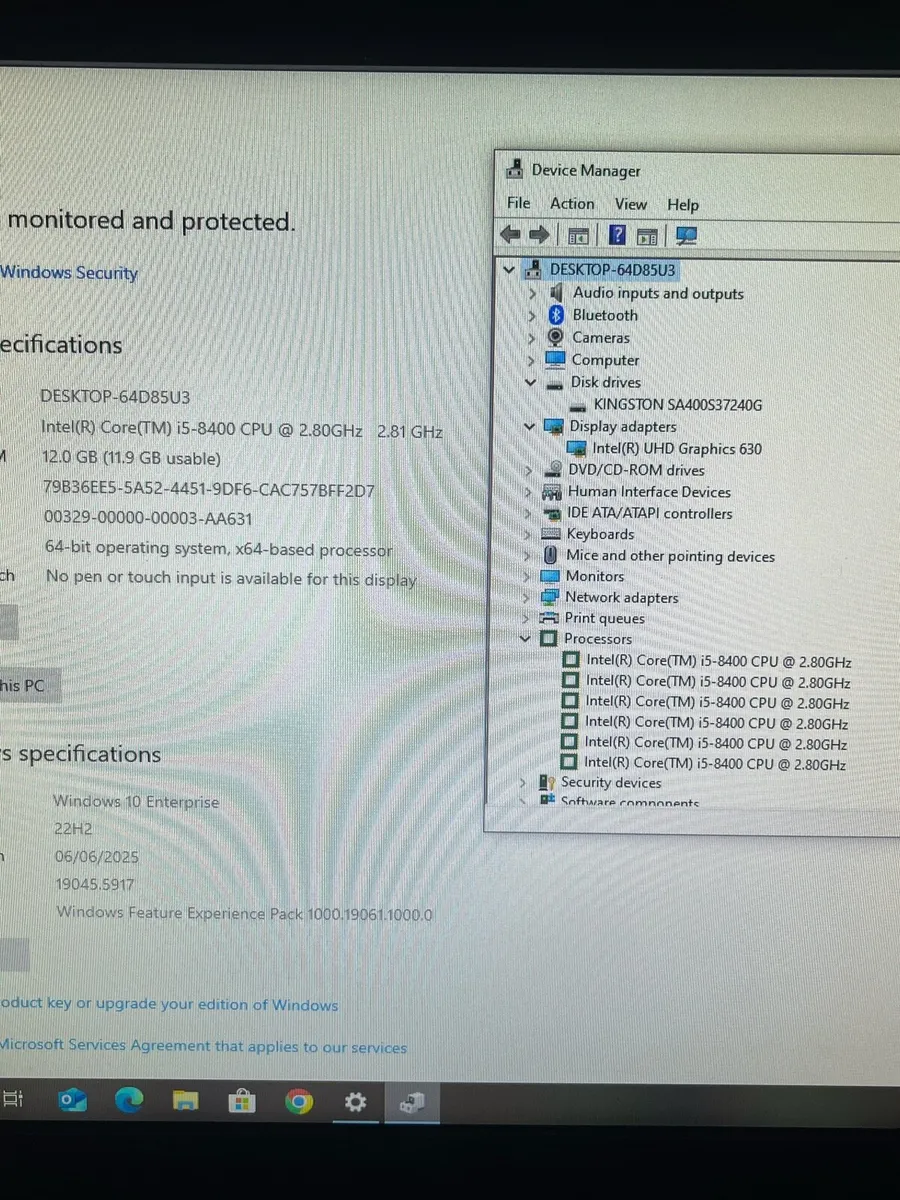Switch to Settings via taskbar gear icon
The width and height of the screenshot is (900, 1200).
[x=355, y=1102]
